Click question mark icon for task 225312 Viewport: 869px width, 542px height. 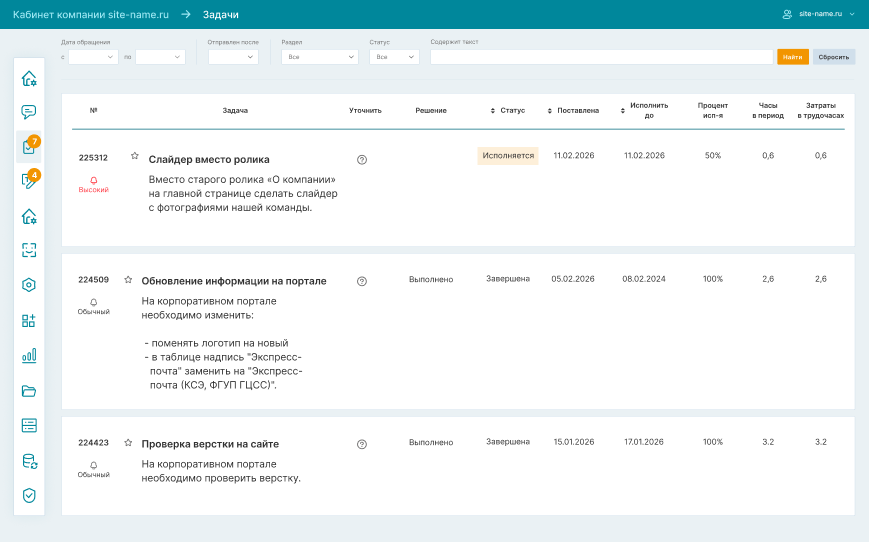pyautogui.click(x=362, y=159)
